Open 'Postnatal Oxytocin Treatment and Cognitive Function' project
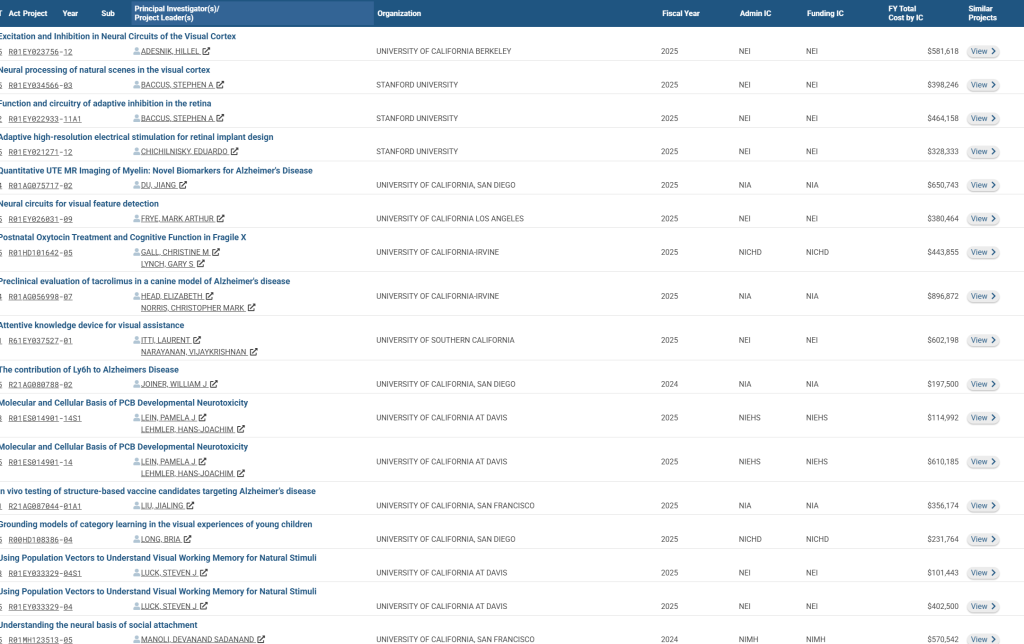 tap(122, 237)
